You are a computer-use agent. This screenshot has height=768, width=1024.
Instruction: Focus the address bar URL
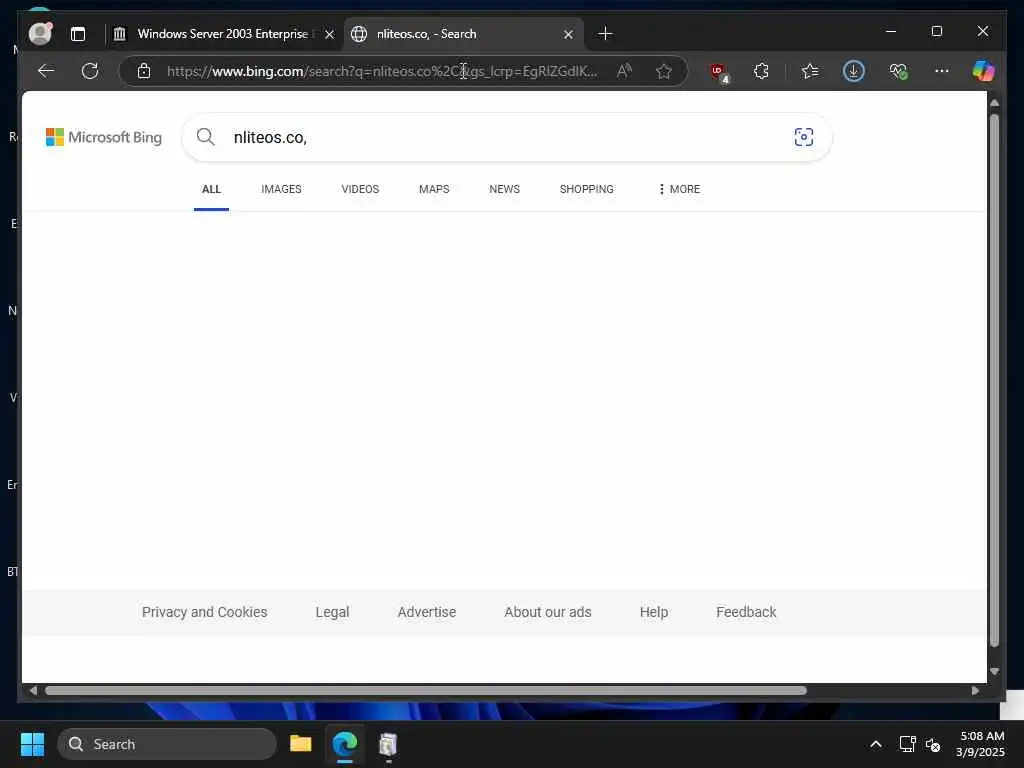coord(382,71)
